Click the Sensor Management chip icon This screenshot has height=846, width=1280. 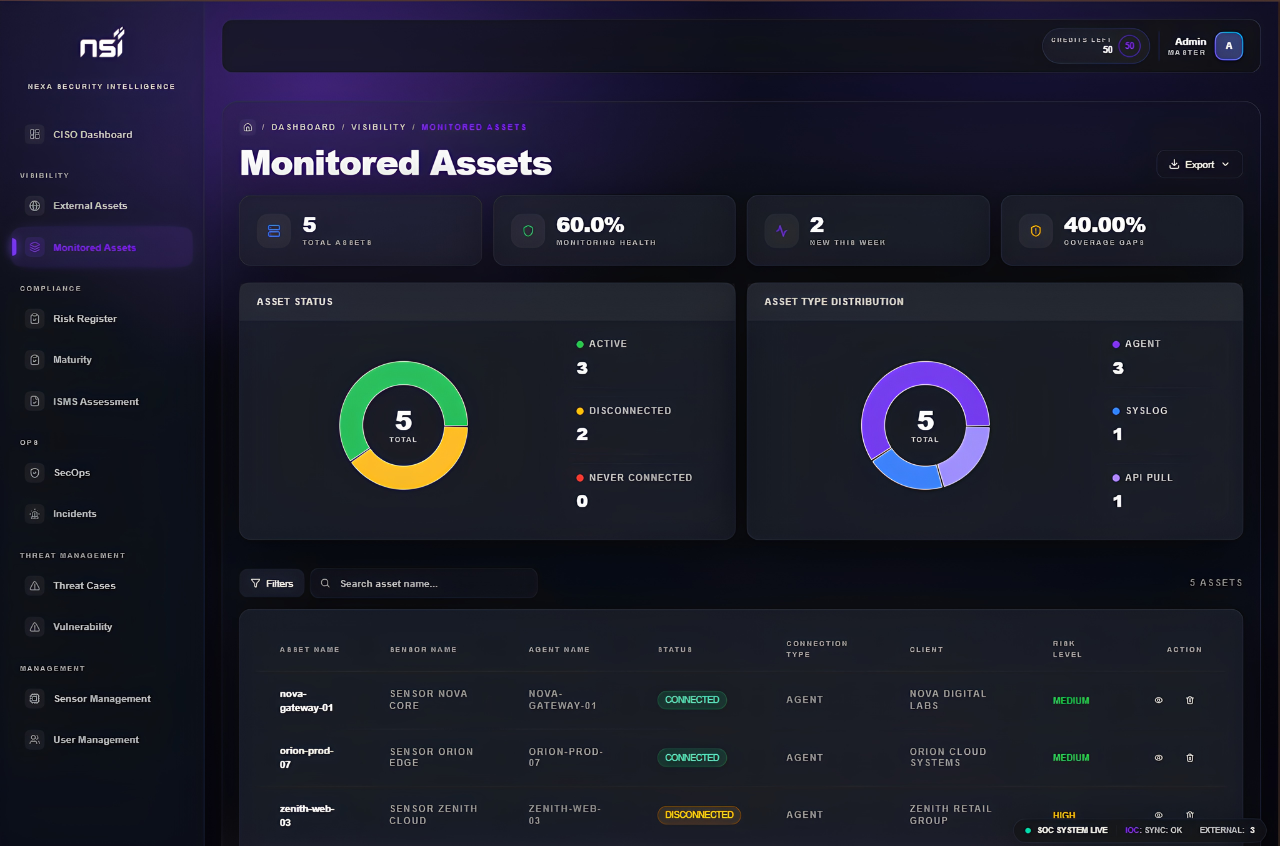35,698
